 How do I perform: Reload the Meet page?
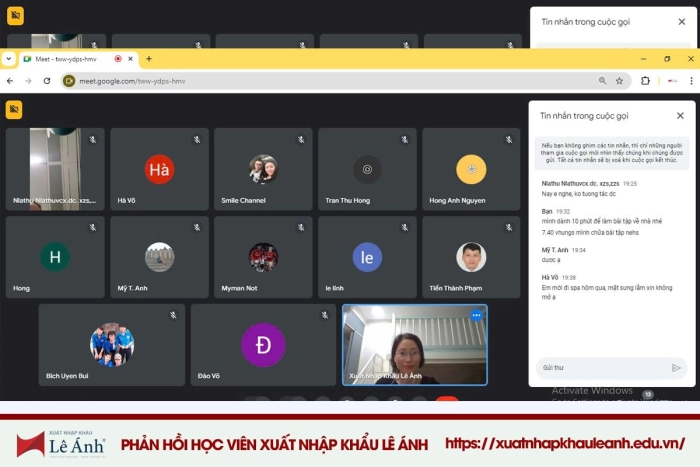46,81
